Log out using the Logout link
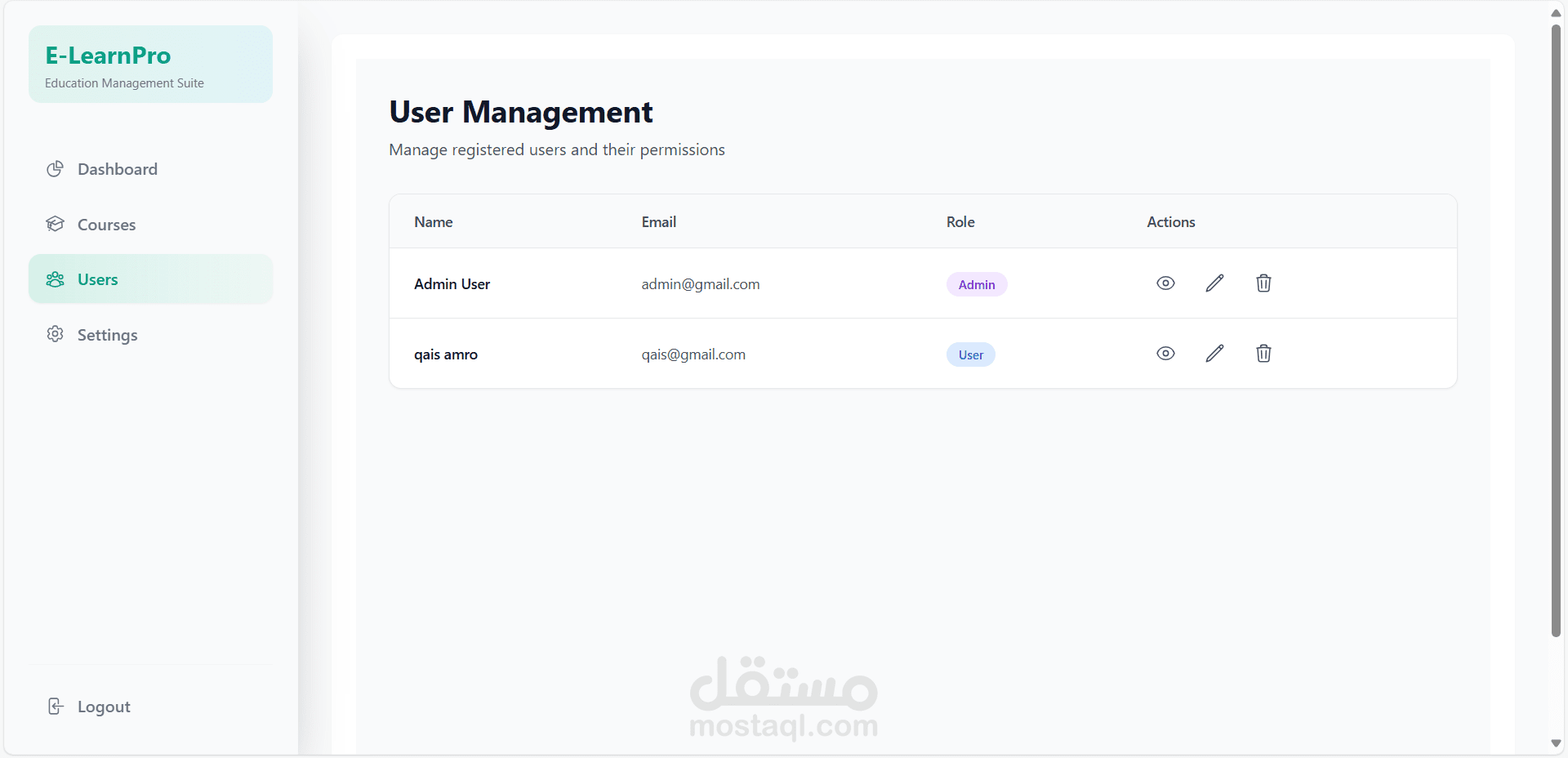1568x758 pixels. tap(151, 707)
